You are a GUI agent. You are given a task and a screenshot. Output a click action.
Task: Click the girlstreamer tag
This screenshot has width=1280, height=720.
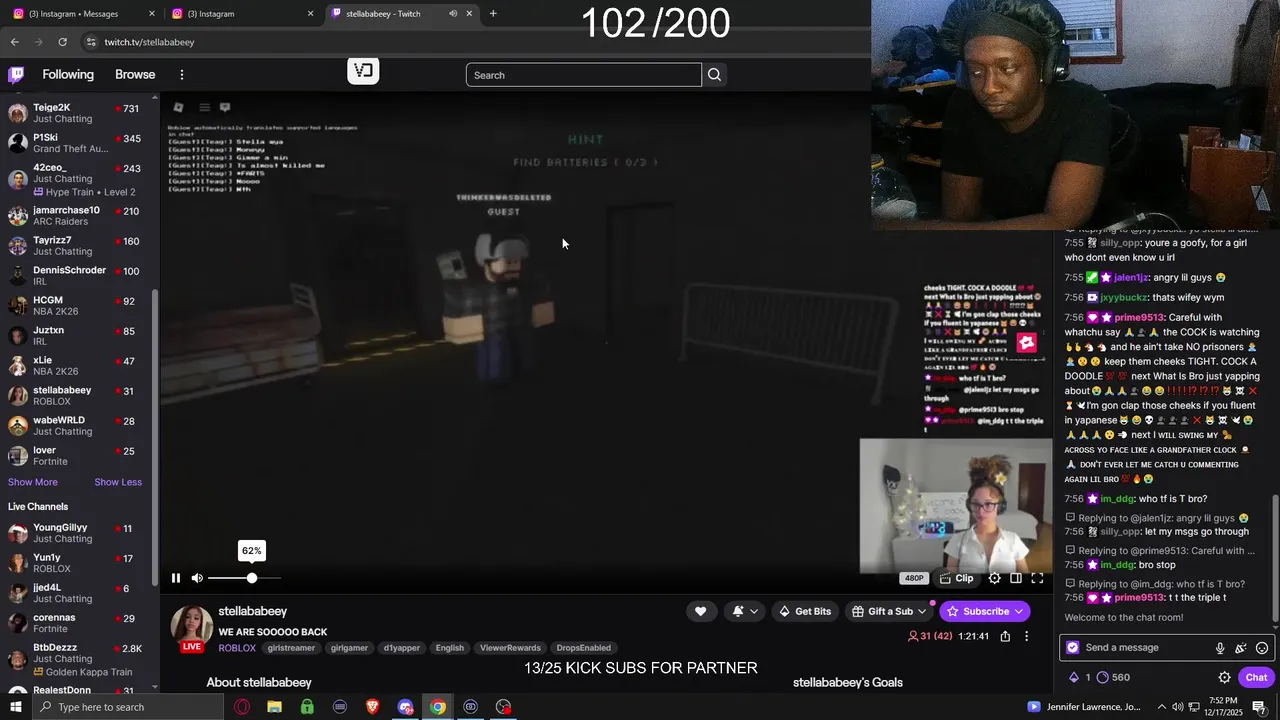(x=291, y=648)
